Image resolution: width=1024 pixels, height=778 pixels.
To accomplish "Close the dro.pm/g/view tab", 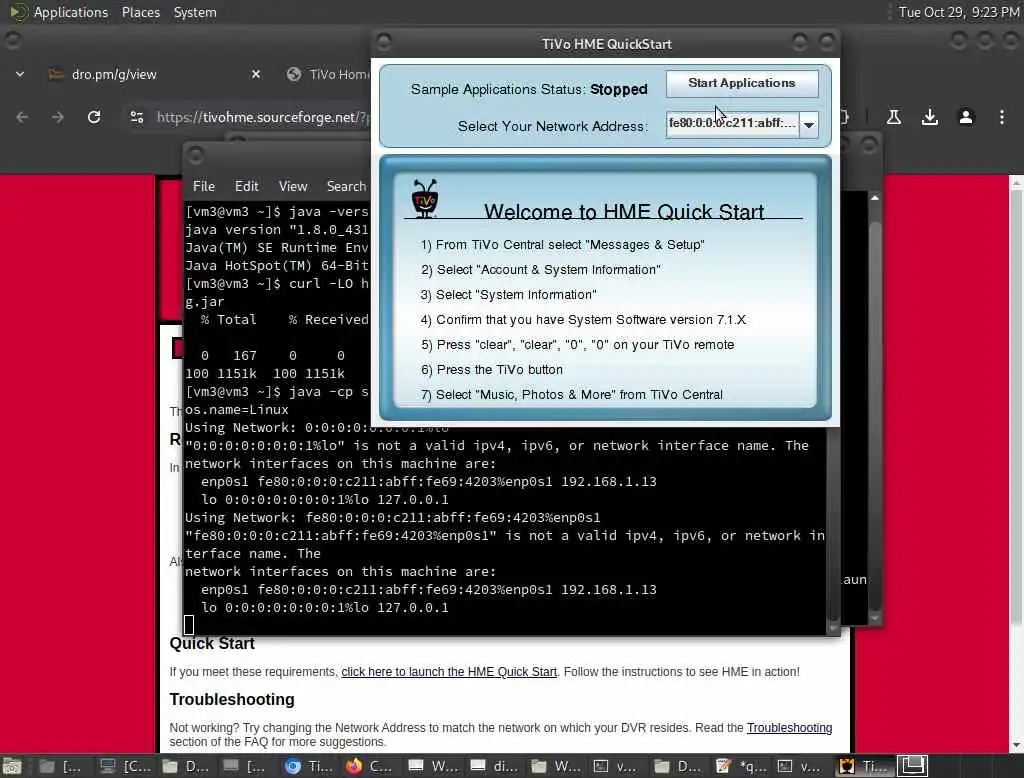I will pyautogui.click(x=256, y=74).
